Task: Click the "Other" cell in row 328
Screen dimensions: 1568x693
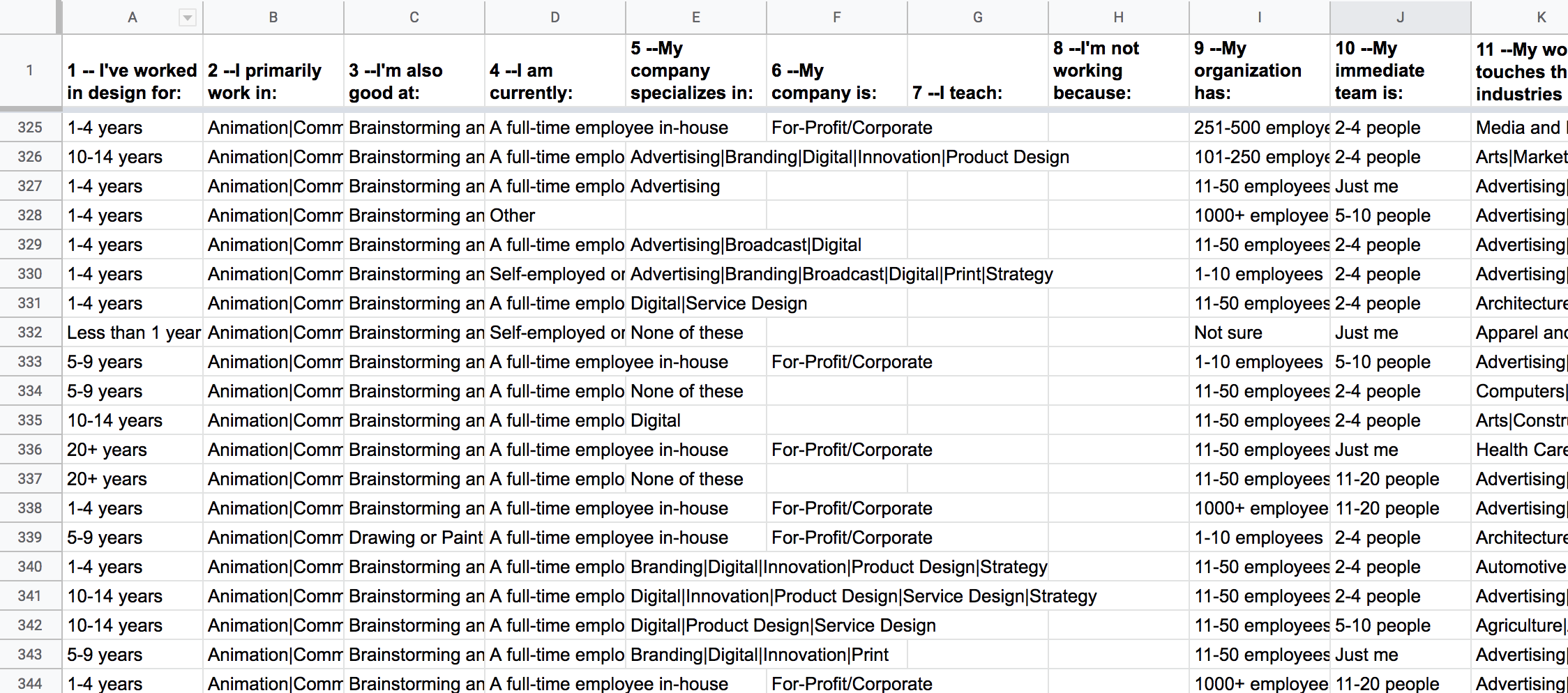Action: (513, 215)
